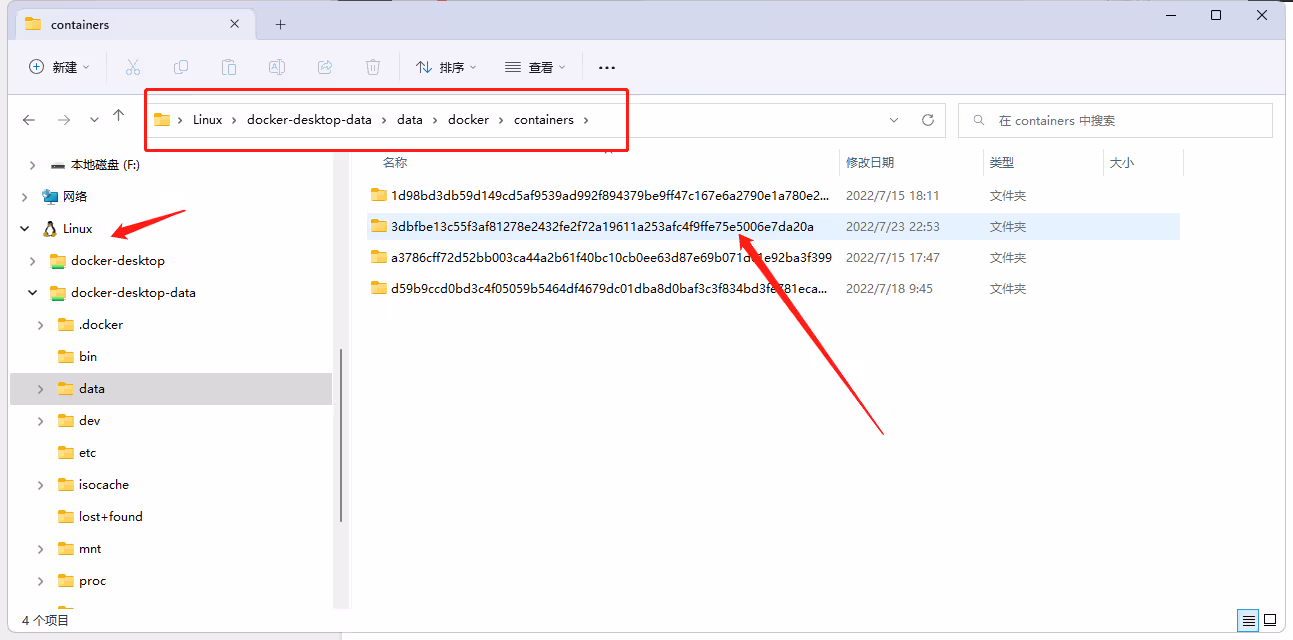Expand the .docker tree folder
The image size is (1293, 640).
click(x=41, y=325)
